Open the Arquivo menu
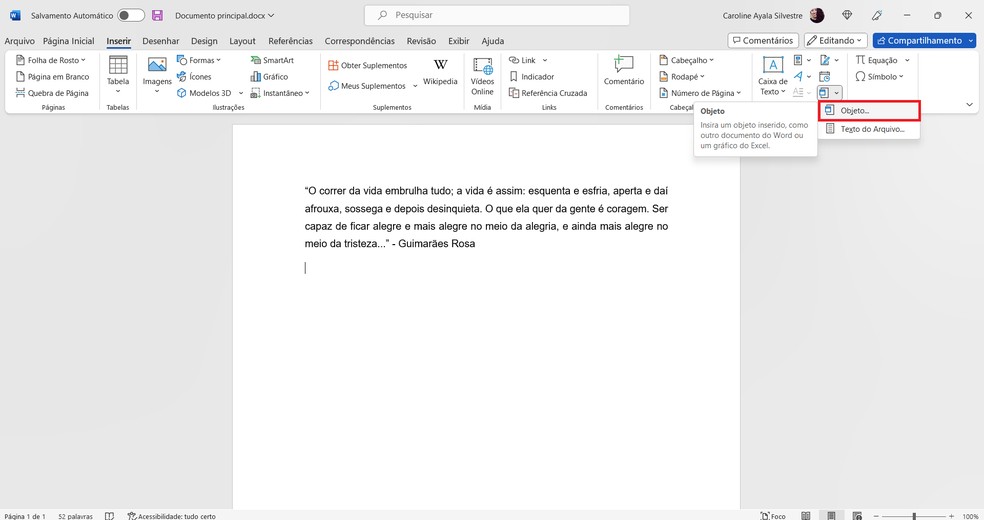984x520 pixels. 19,41
